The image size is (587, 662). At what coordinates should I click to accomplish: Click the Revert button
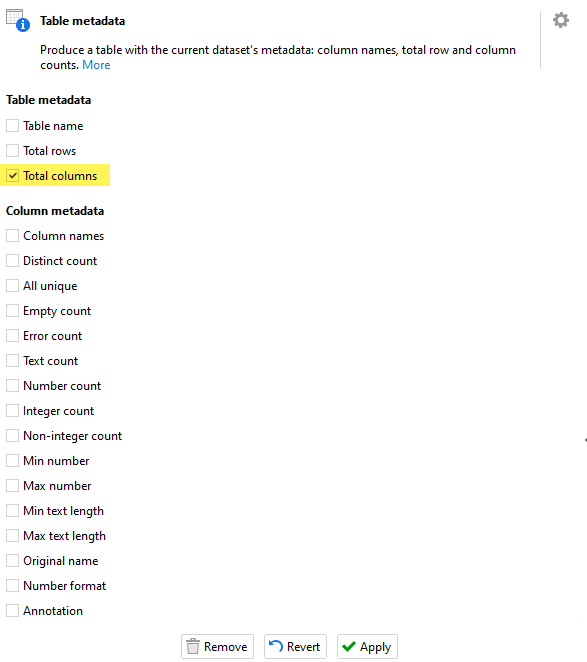(x=295, y=646)
